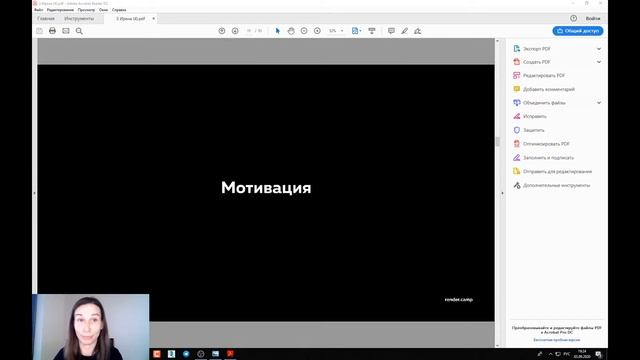Open the Просмотр menu
This screenshot has height=360, width=640.
click(86, 10)
